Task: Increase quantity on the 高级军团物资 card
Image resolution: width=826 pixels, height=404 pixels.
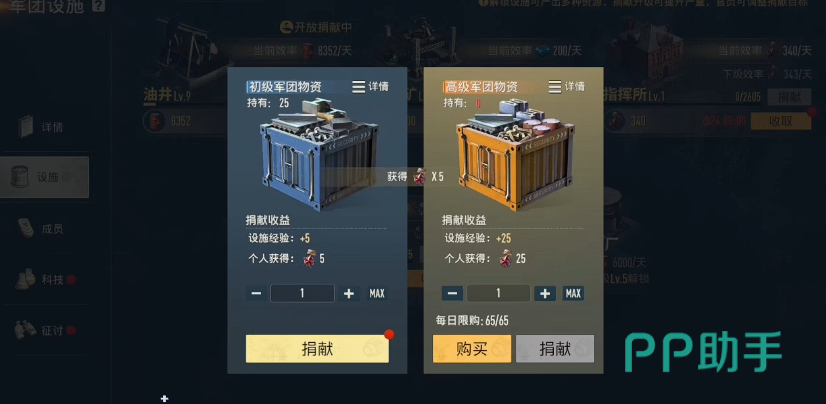Action: coord(545,293)
